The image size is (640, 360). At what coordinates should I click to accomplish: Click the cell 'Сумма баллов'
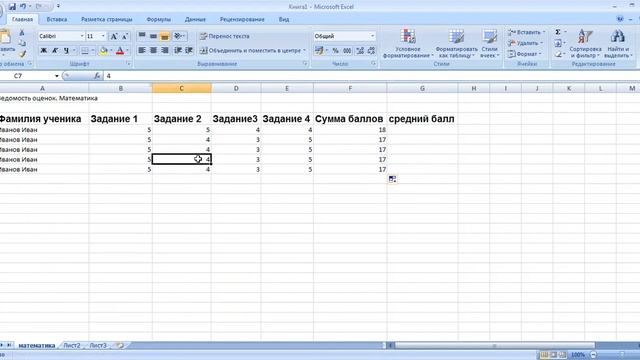click(350, 119)
